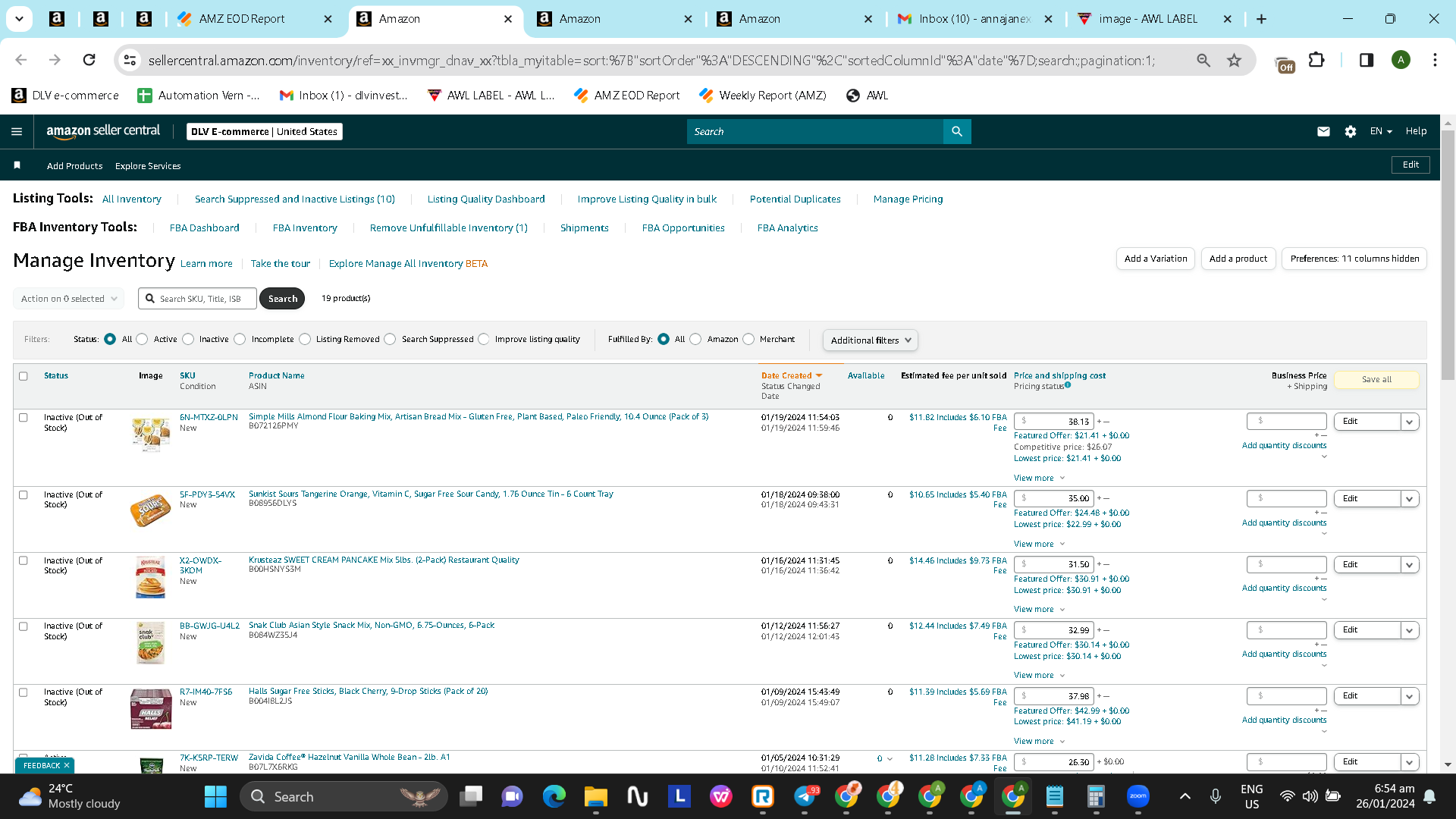Reload the page with the refresh icon
Image resolution: width=1456 pixels, height=819 pixels.
coord(89,60)
